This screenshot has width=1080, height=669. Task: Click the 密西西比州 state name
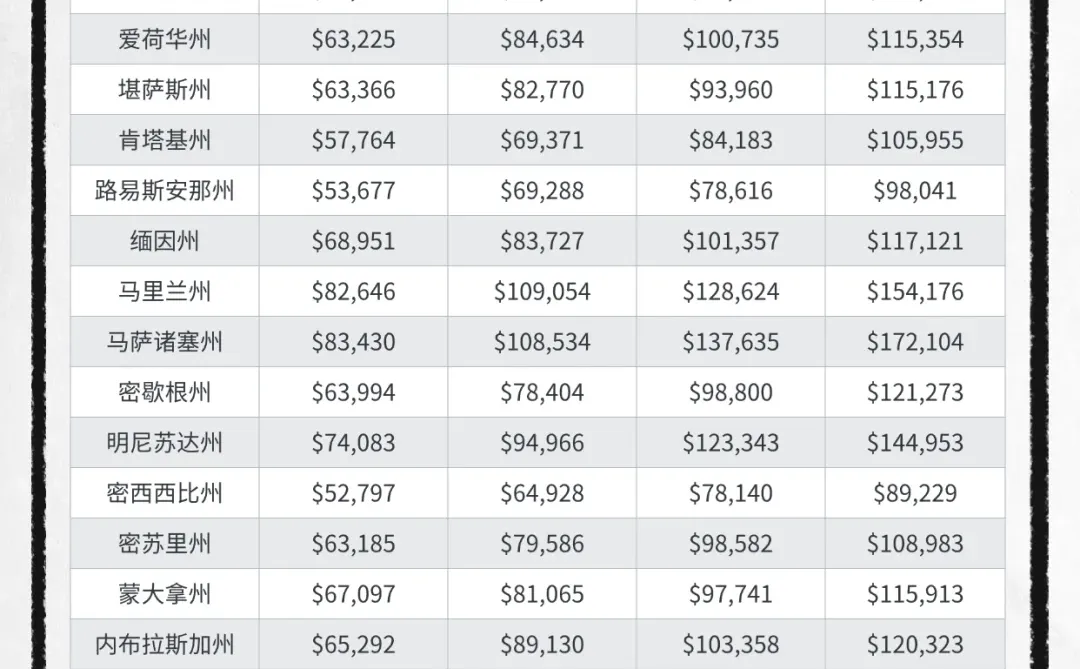point(165,493)
